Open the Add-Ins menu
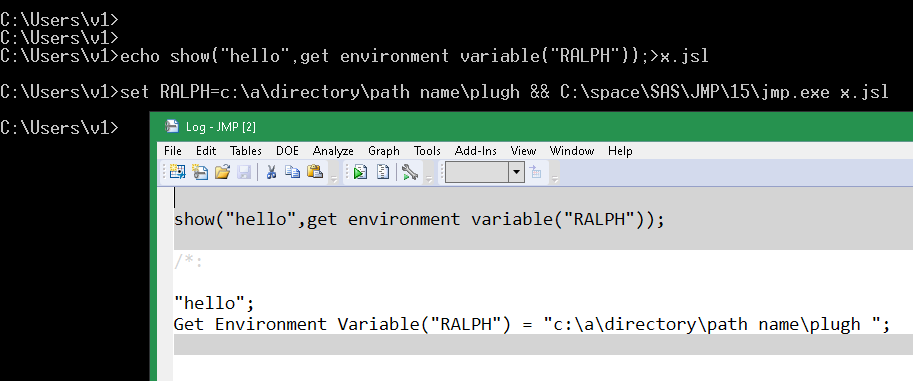 pyautogui.click(x=476, y=151)
